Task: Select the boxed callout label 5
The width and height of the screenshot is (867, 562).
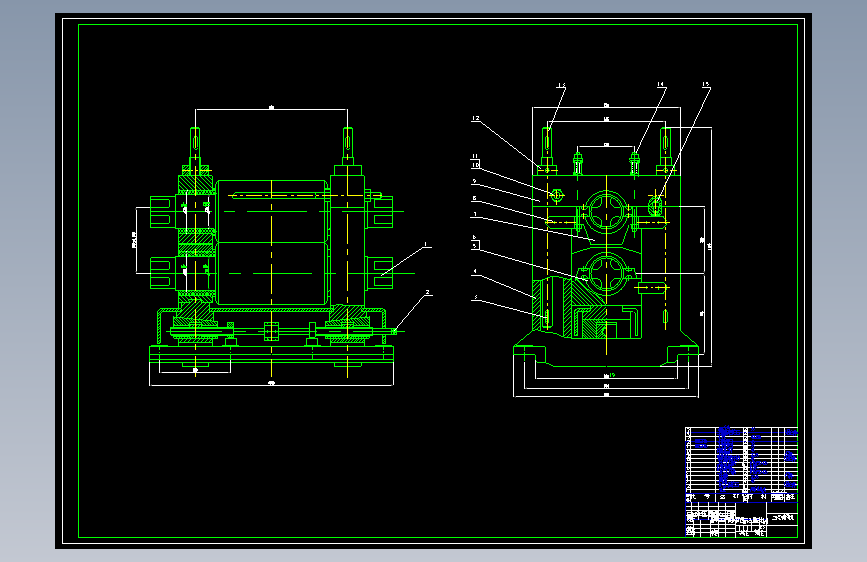Action: [x=475, y=246]
